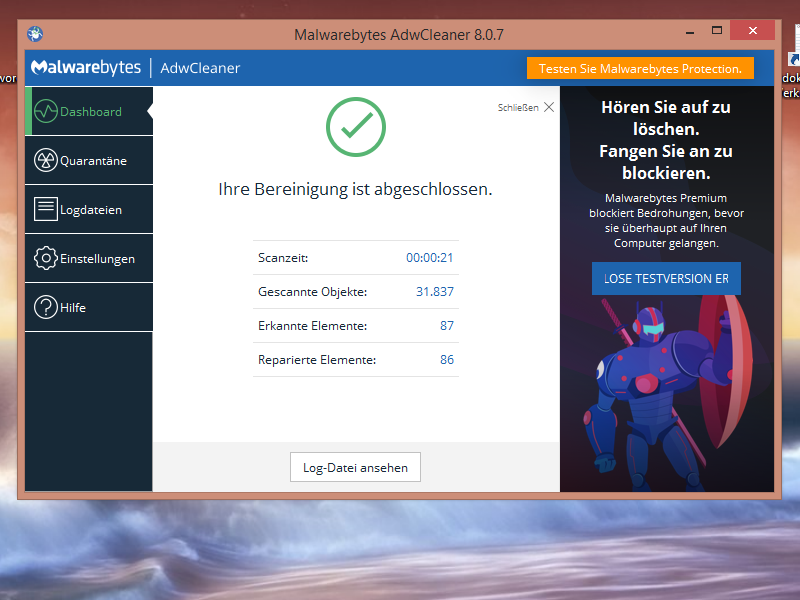Click the Erkannte Elemente label
The image size is (800, 600).
click(x=313, y=326)
